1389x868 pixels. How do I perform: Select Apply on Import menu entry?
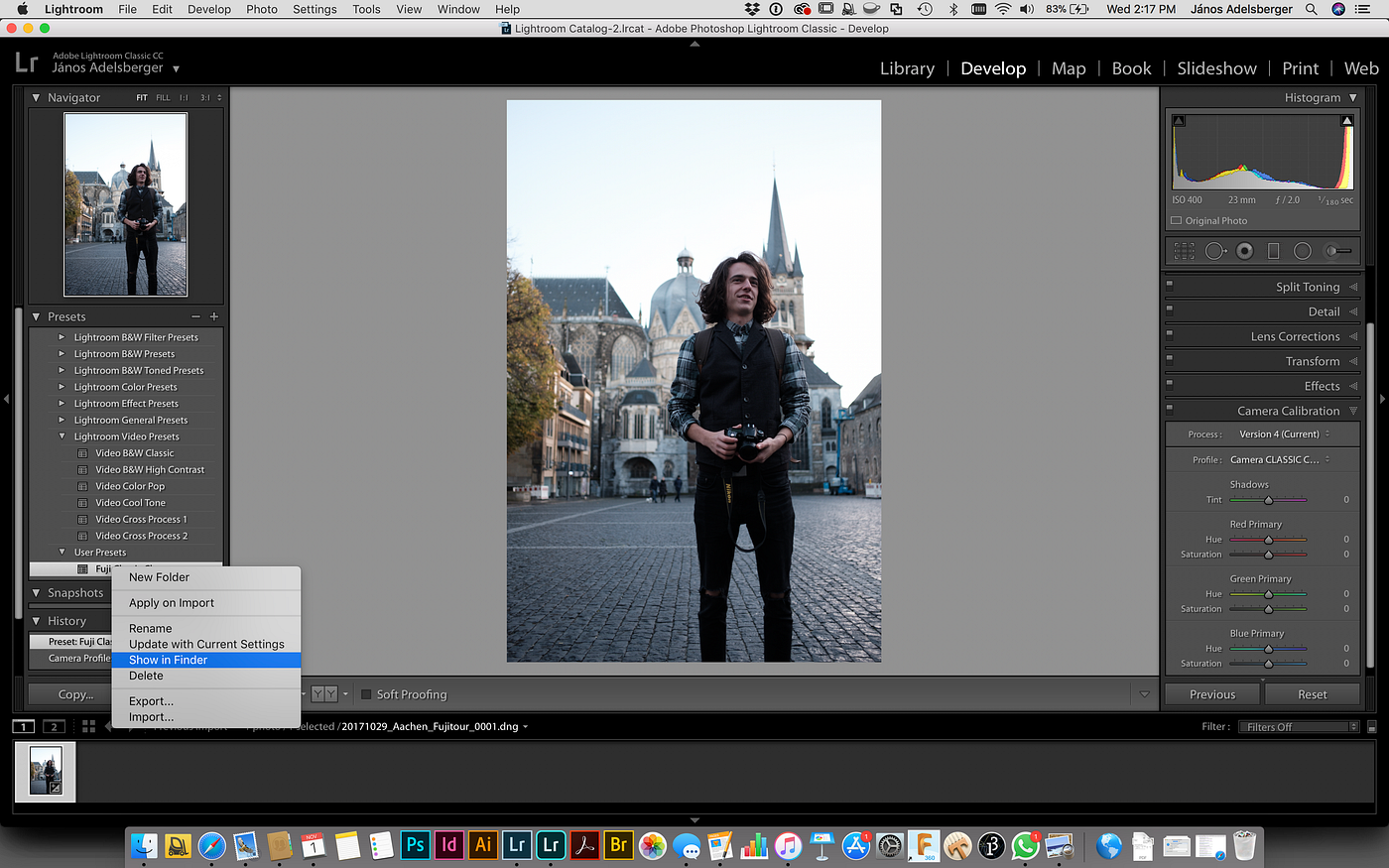point(206,603)
